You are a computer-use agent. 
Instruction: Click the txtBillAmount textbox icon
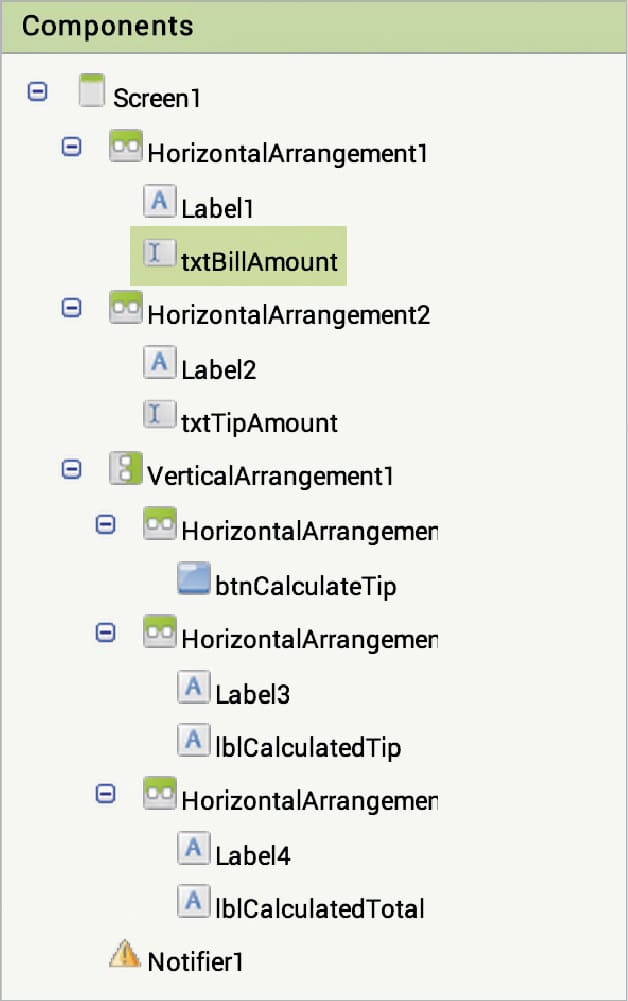pyautogui.click(x=159, y=255)
